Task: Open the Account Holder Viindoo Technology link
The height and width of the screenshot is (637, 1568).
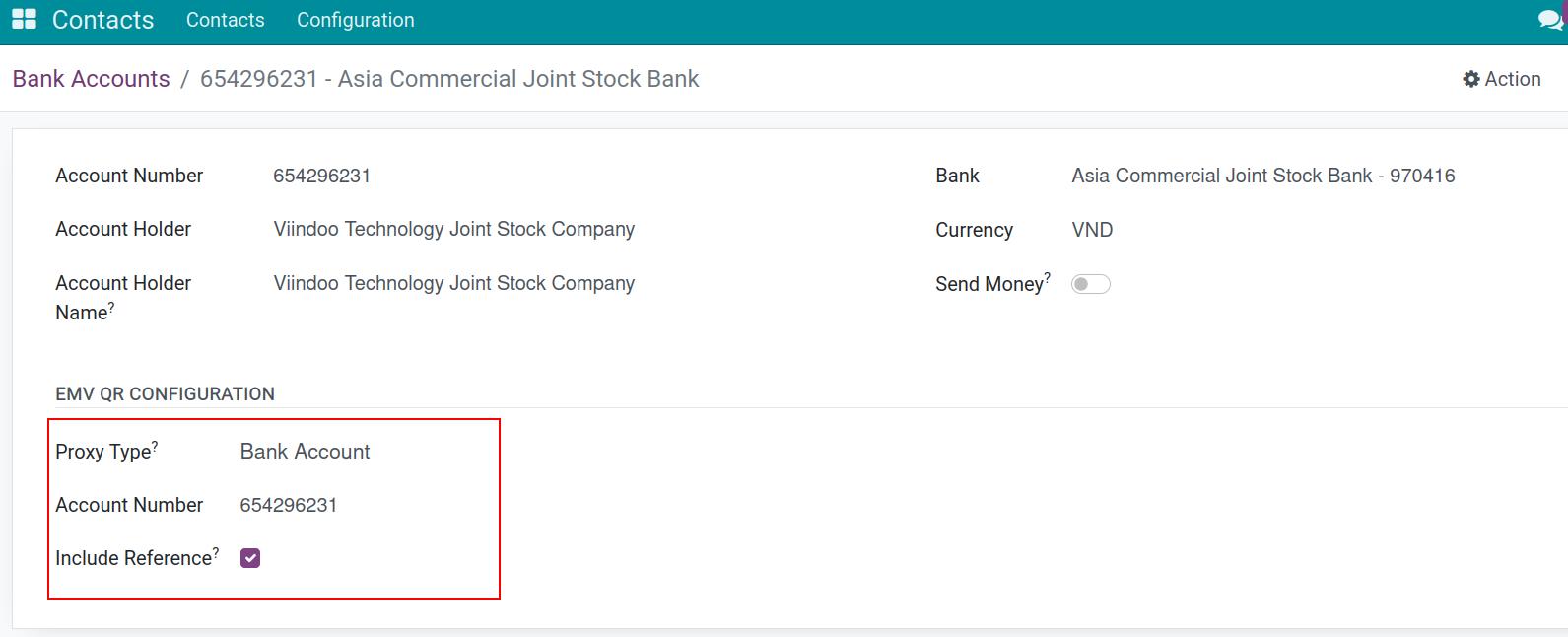Action: 453,229
